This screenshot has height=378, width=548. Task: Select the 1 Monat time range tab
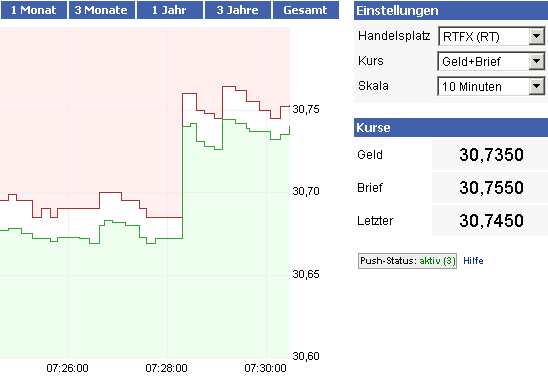(34, 10)
